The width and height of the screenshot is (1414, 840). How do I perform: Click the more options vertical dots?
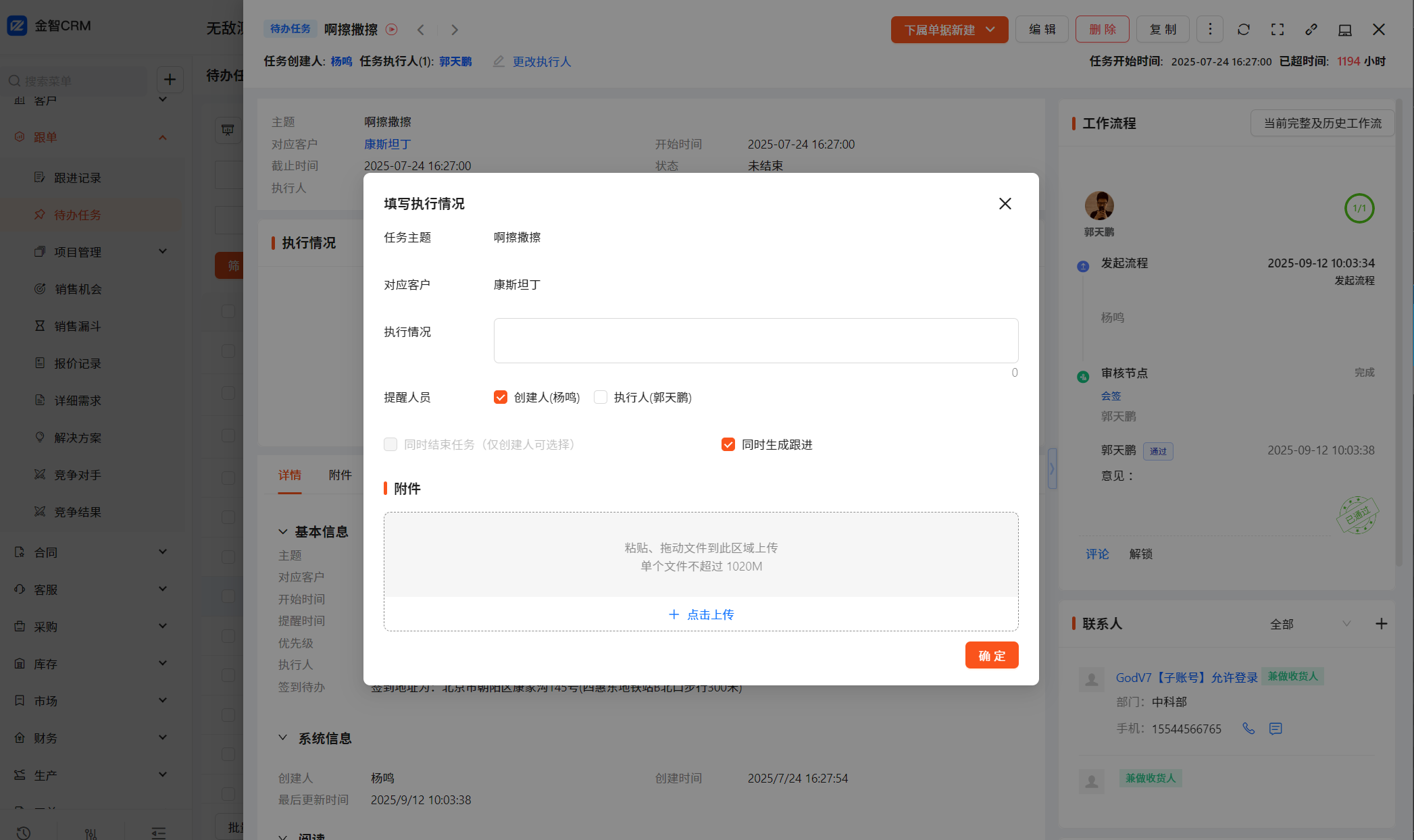click(1210, 30)
